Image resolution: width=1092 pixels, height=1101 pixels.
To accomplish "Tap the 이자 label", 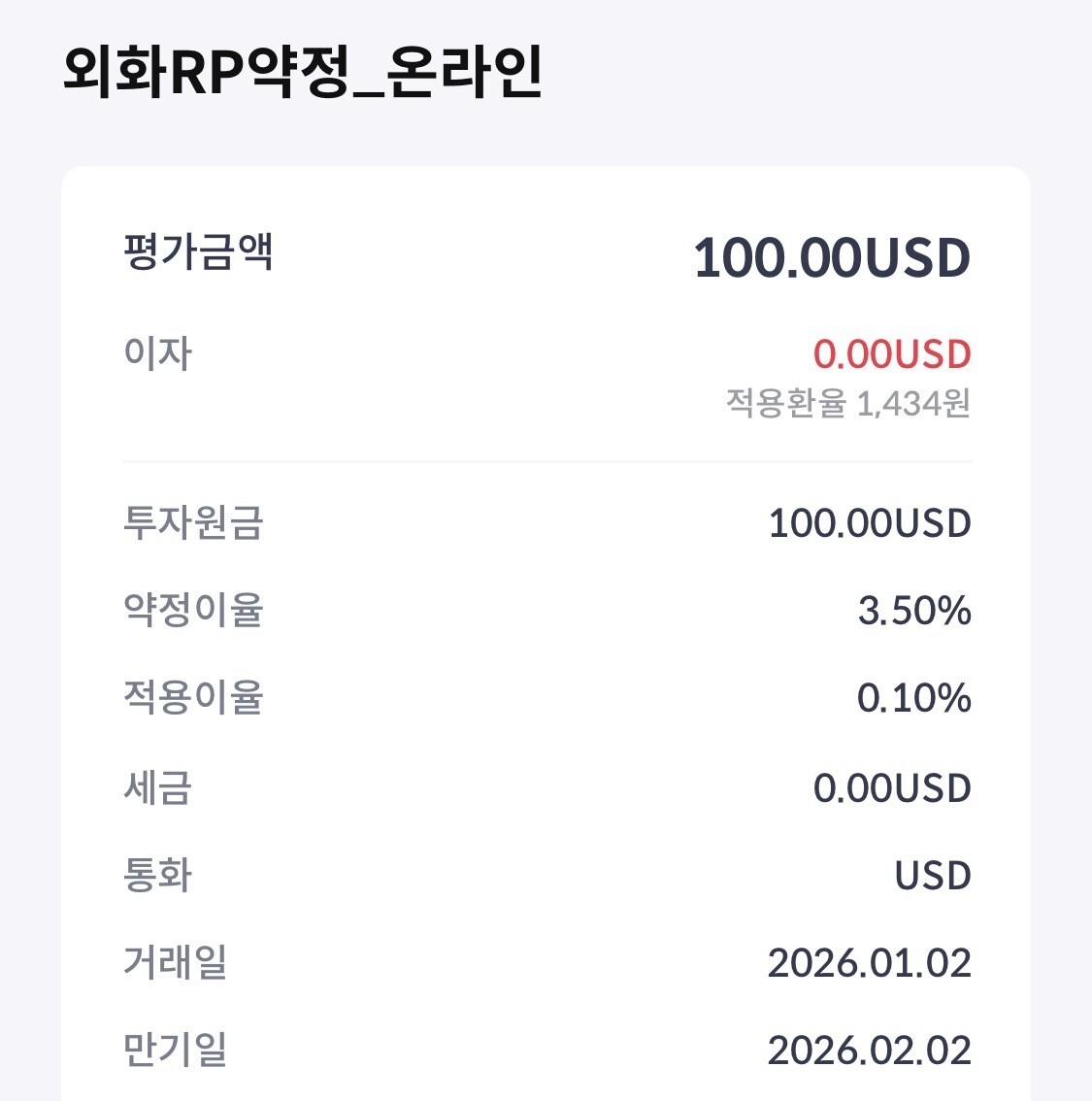I will (x=158, y=353).
